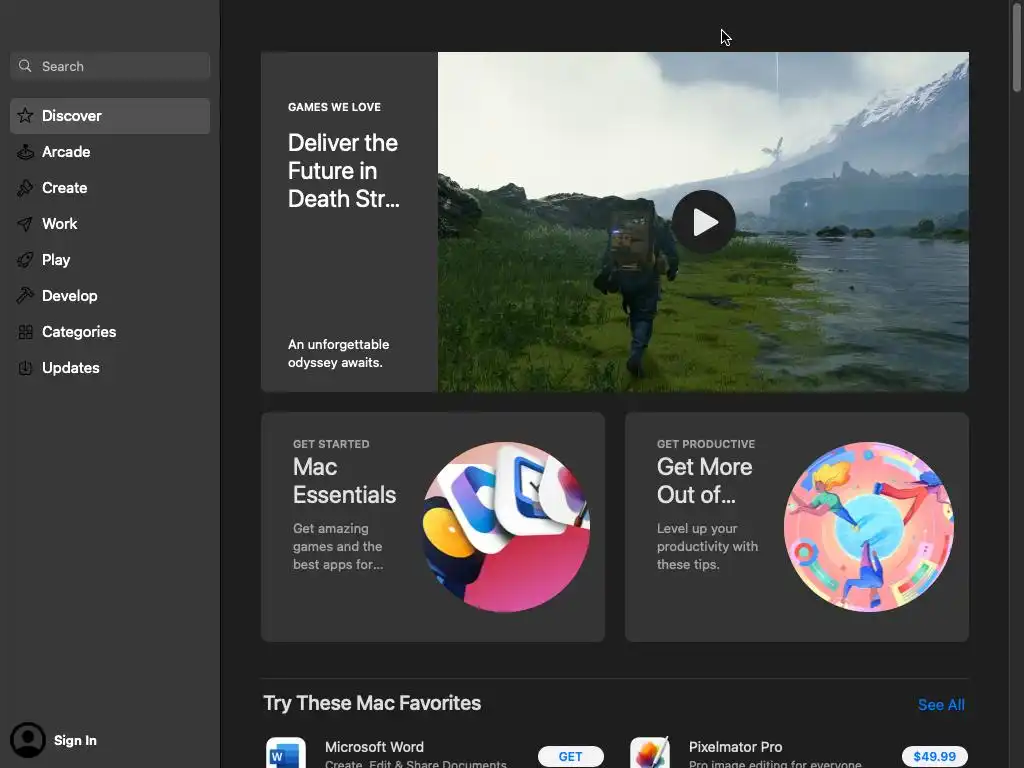The width and height of the screenshot is (1024, 768).
Task: Open the Pixelmator Pro app title
Action: (735, 747)
